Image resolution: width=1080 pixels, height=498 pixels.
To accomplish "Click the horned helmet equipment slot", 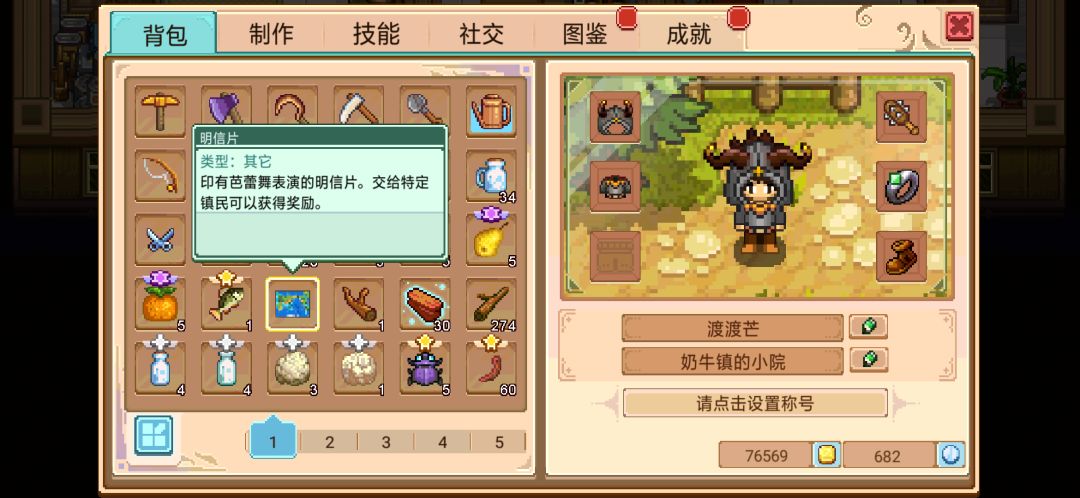I will click(616, 116).
